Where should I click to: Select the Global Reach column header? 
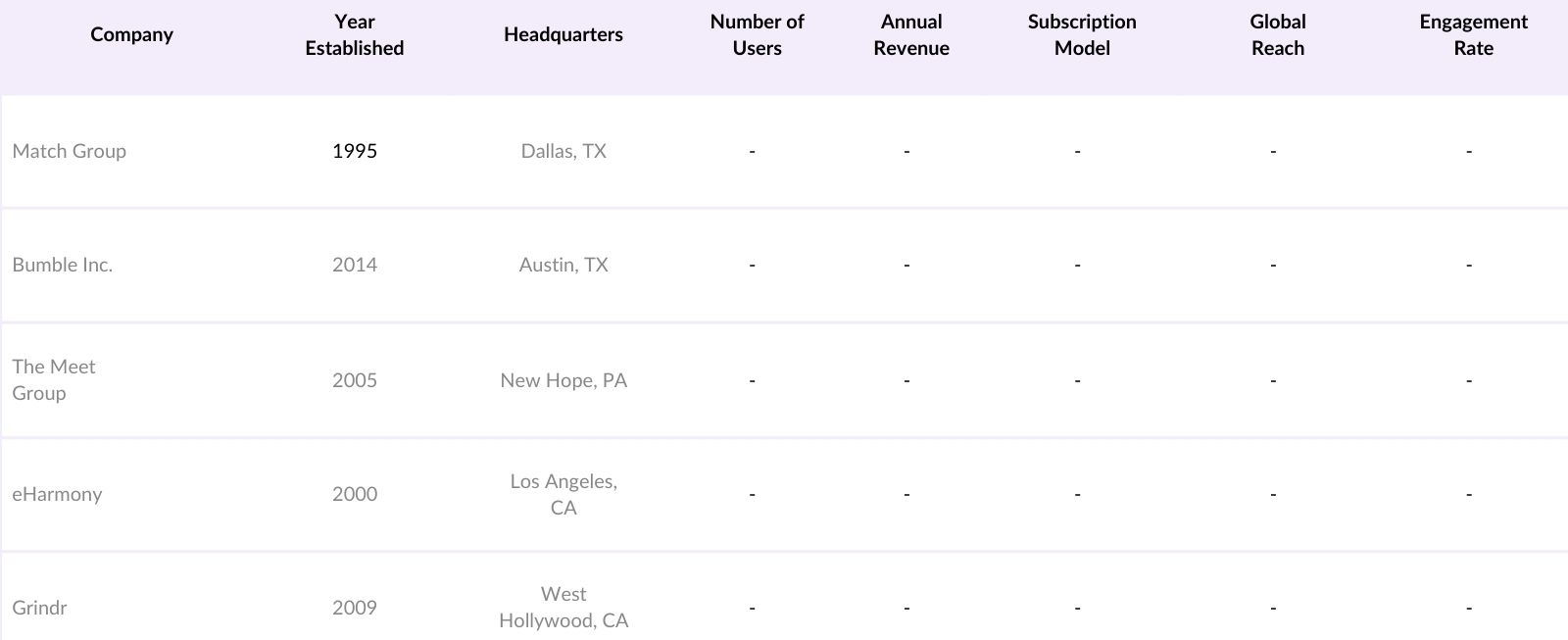click(1277, 34)
